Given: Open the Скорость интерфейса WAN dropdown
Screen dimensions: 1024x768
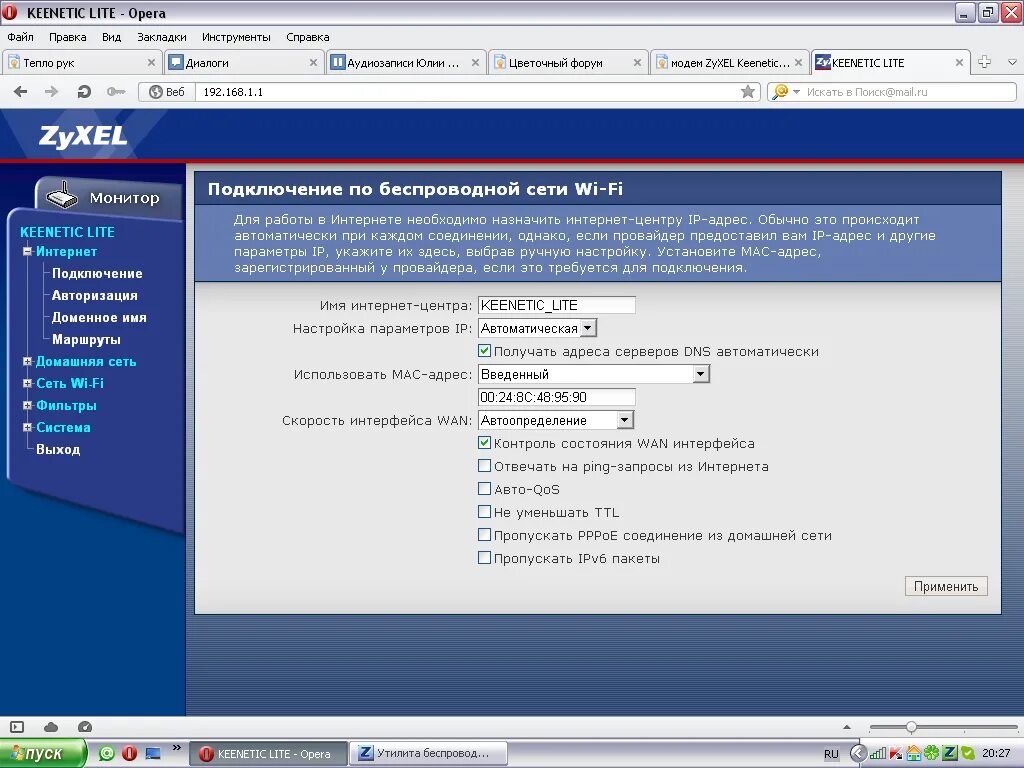Looking at the screenshot, I should click(556, 420).
